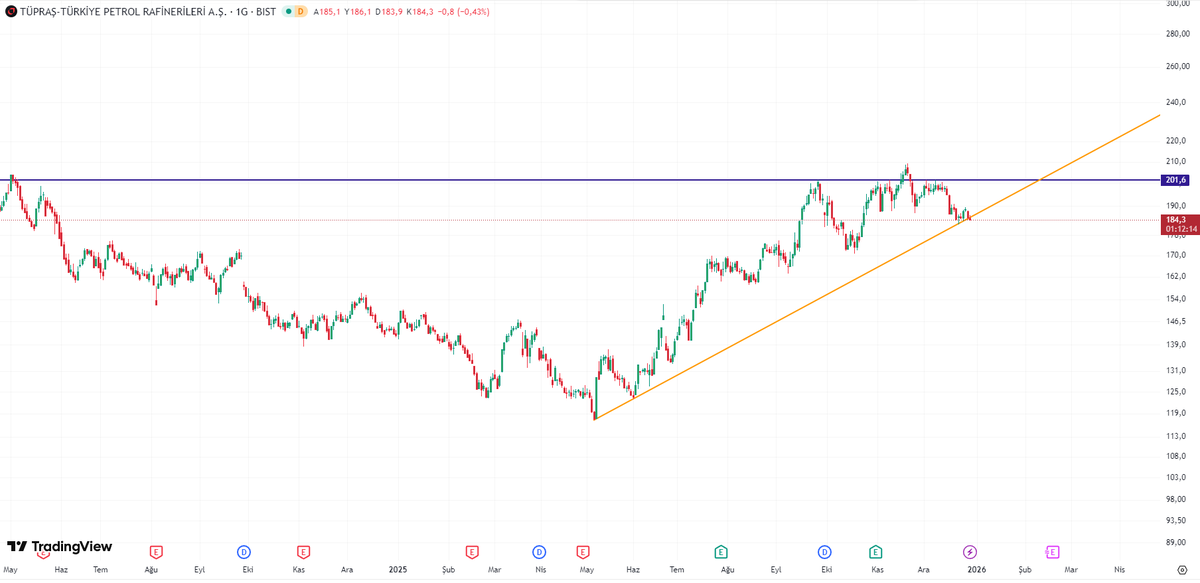The image size is (1200, 583).
Task: Click the 300,00 price axis label
Action: tap(1176, 4)
